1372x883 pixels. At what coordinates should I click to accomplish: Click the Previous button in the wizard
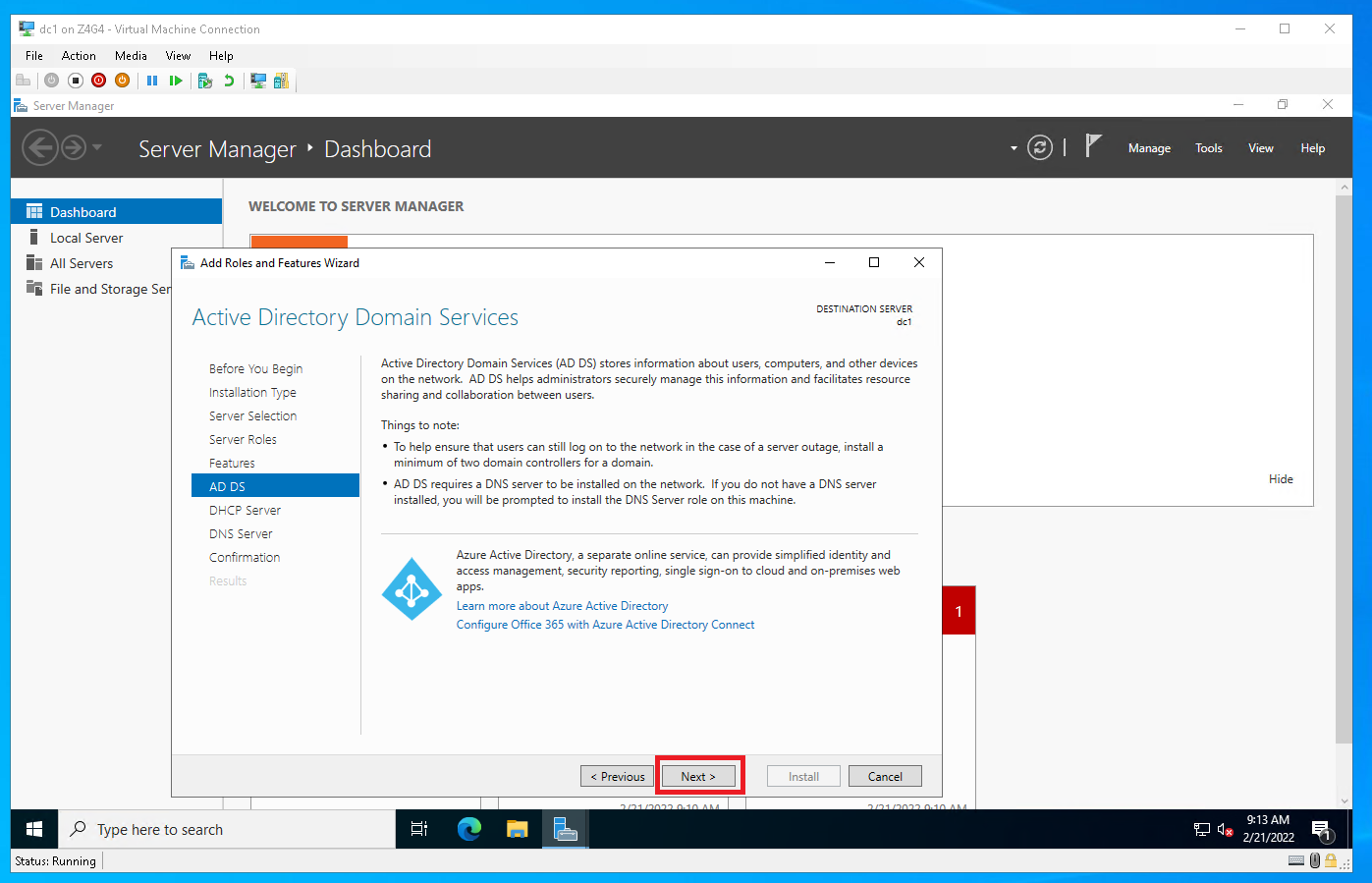coord(618,776)
